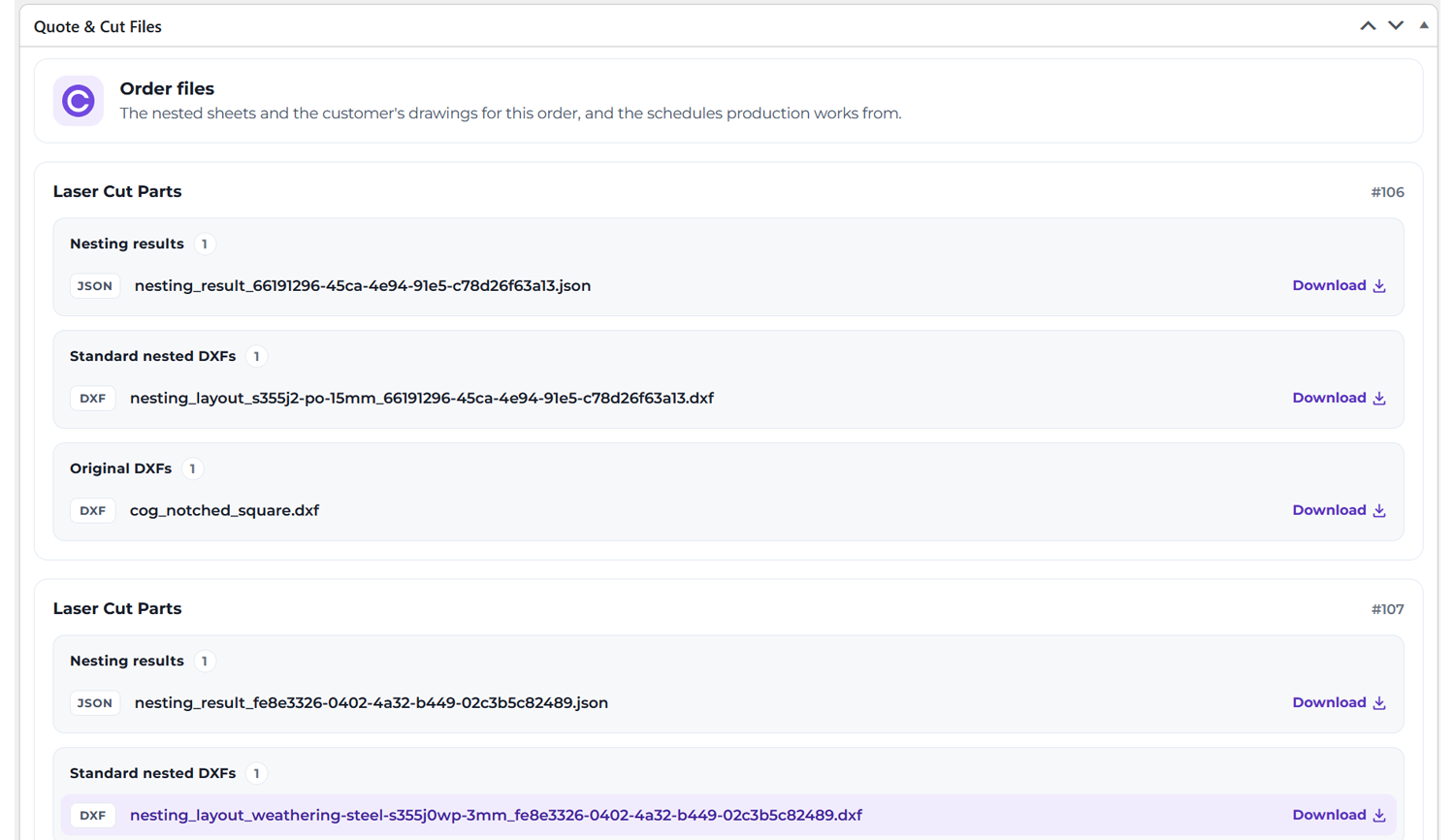
Task: Download nesting_layout_weathering-steel DXF file
Action: (1339, 816)
